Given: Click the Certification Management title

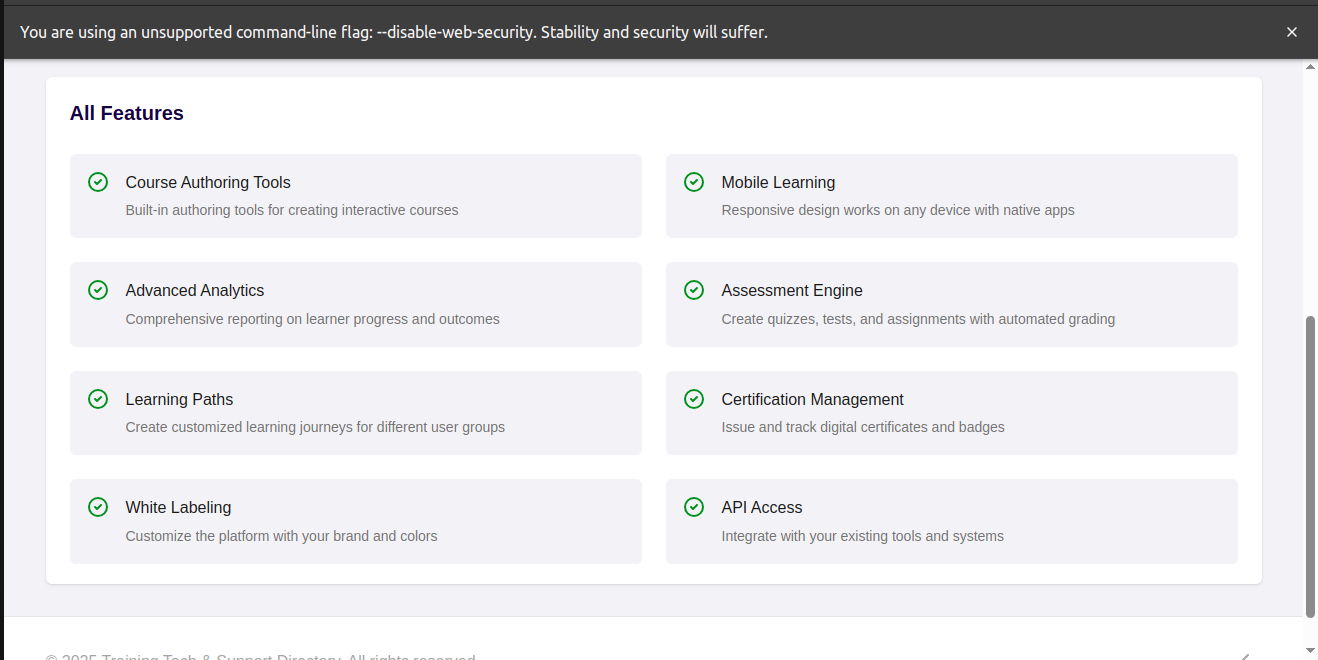Looking at the screenshot, I should click(812, 399).
